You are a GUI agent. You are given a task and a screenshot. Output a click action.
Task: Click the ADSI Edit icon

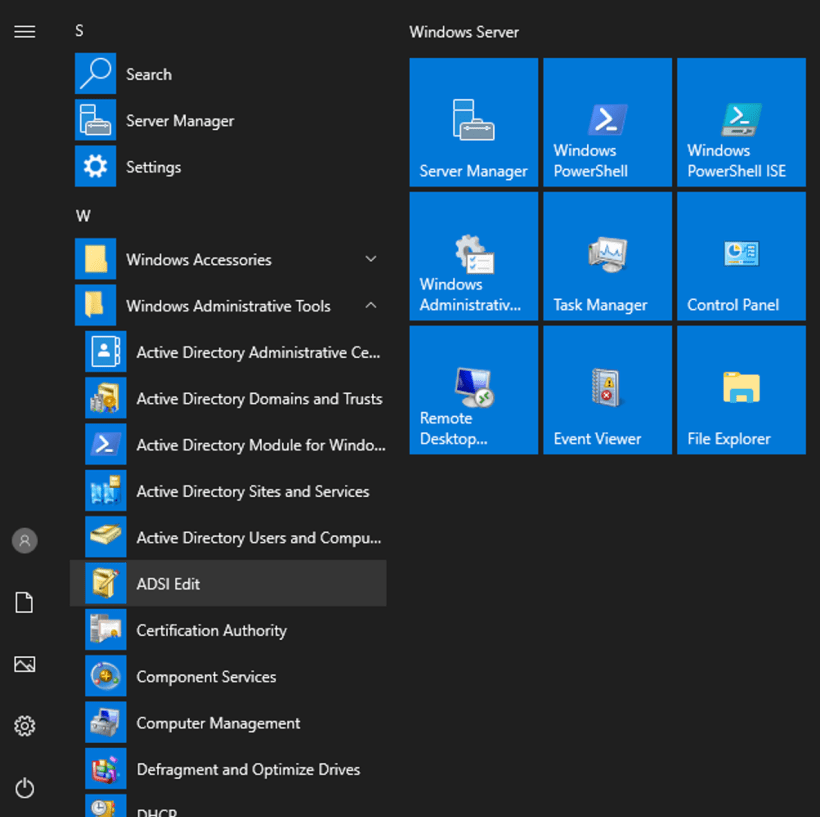(106, 583)
